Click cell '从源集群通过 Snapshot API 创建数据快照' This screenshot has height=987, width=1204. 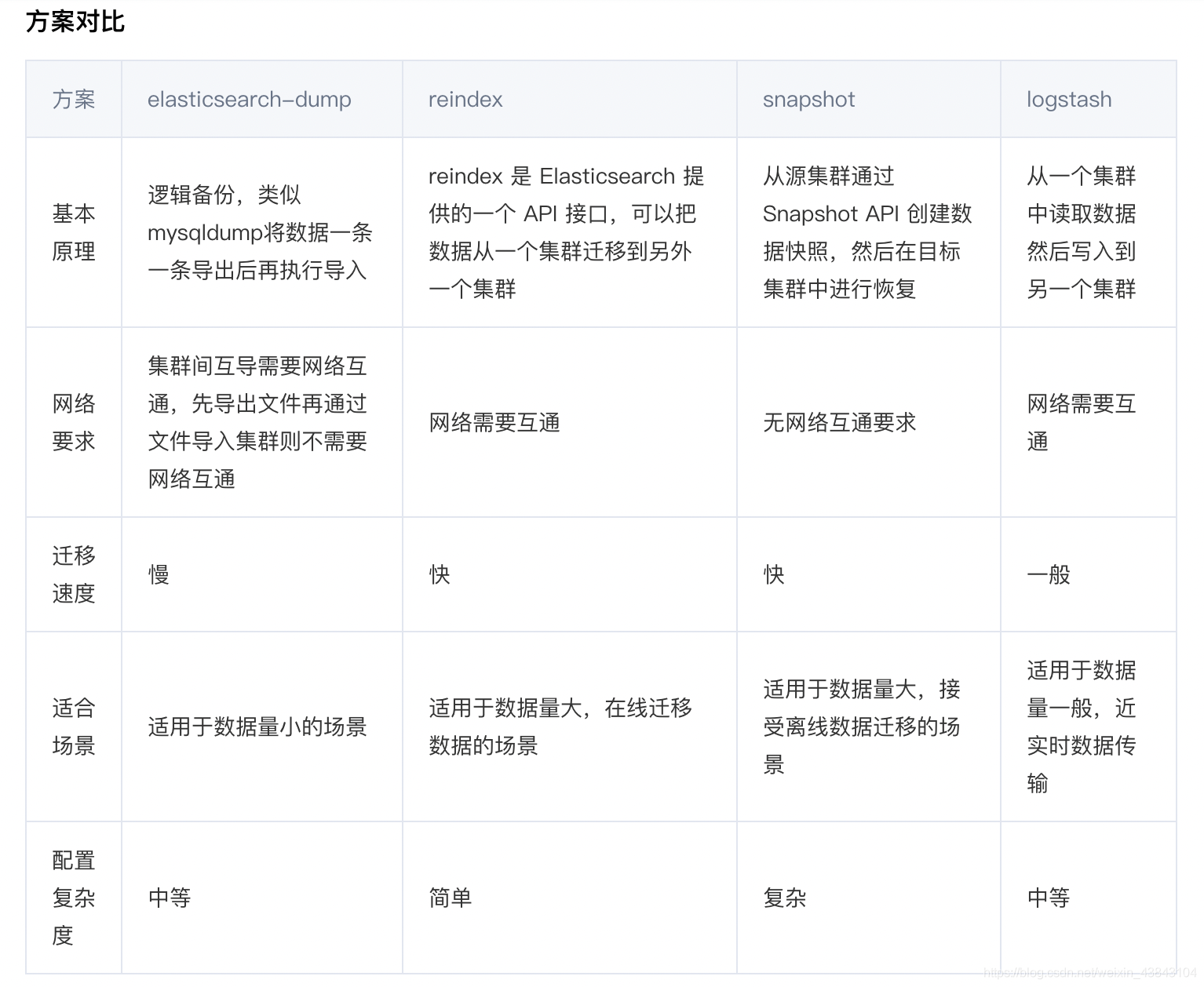[869, 232]
